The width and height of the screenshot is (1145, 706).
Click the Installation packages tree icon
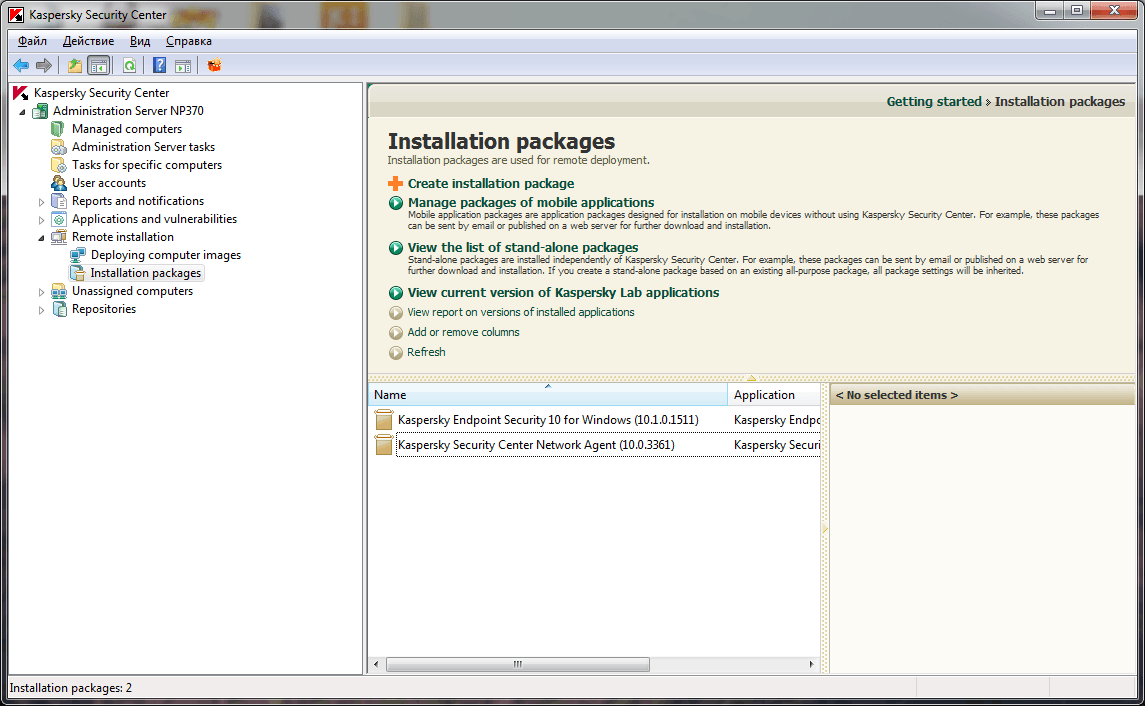coord(77,273)
